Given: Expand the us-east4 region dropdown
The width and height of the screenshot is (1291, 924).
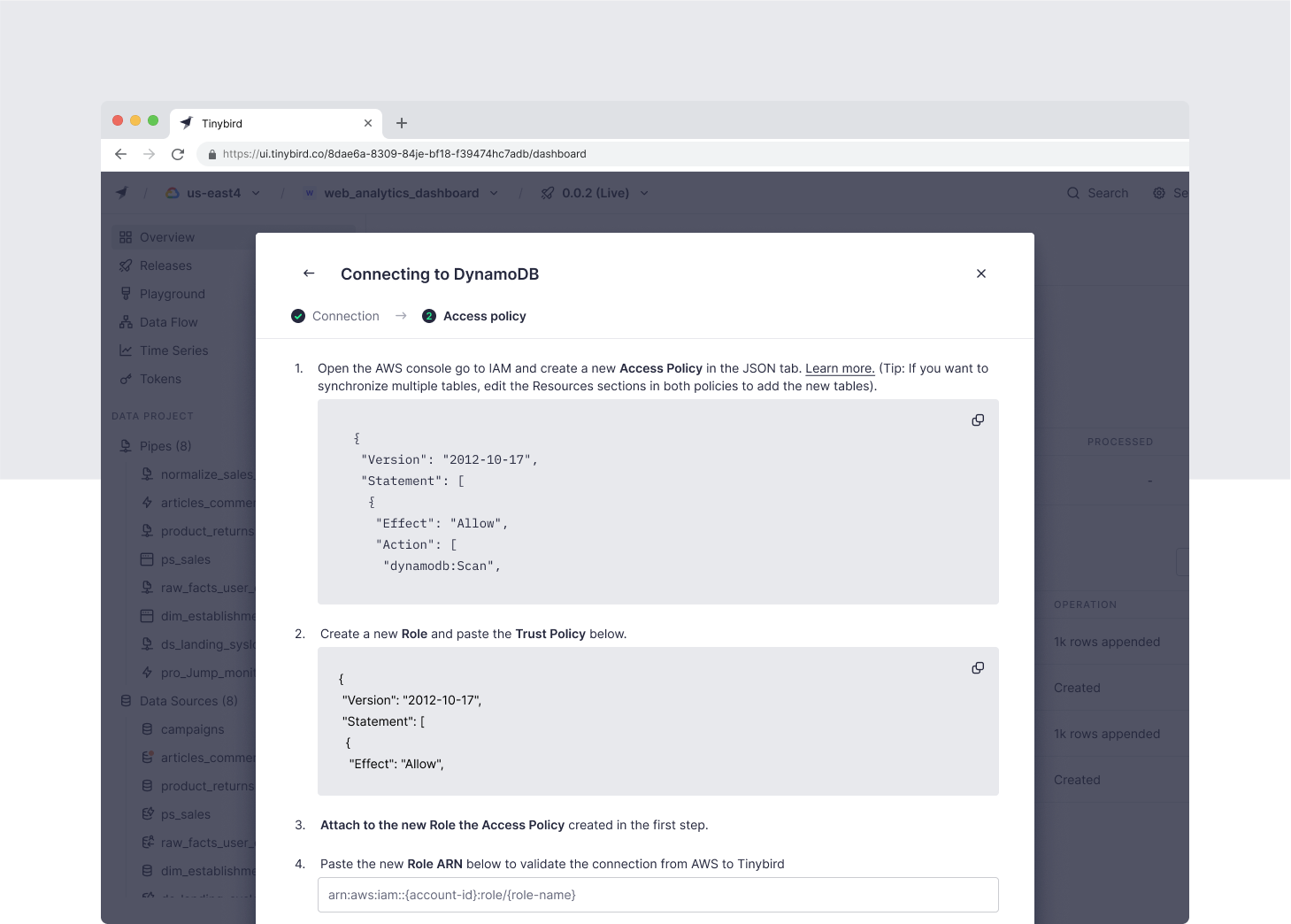Looking at the screenshot, I should click(x=256, y=193).
